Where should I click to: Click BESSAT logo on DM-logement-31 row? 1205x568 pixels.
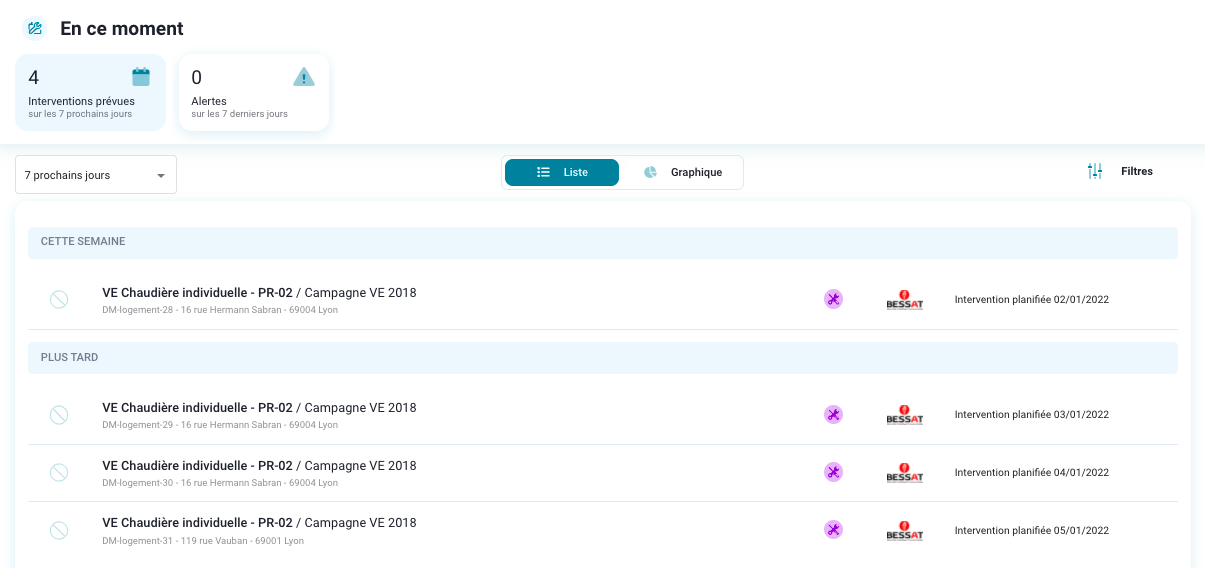(904, 530)
